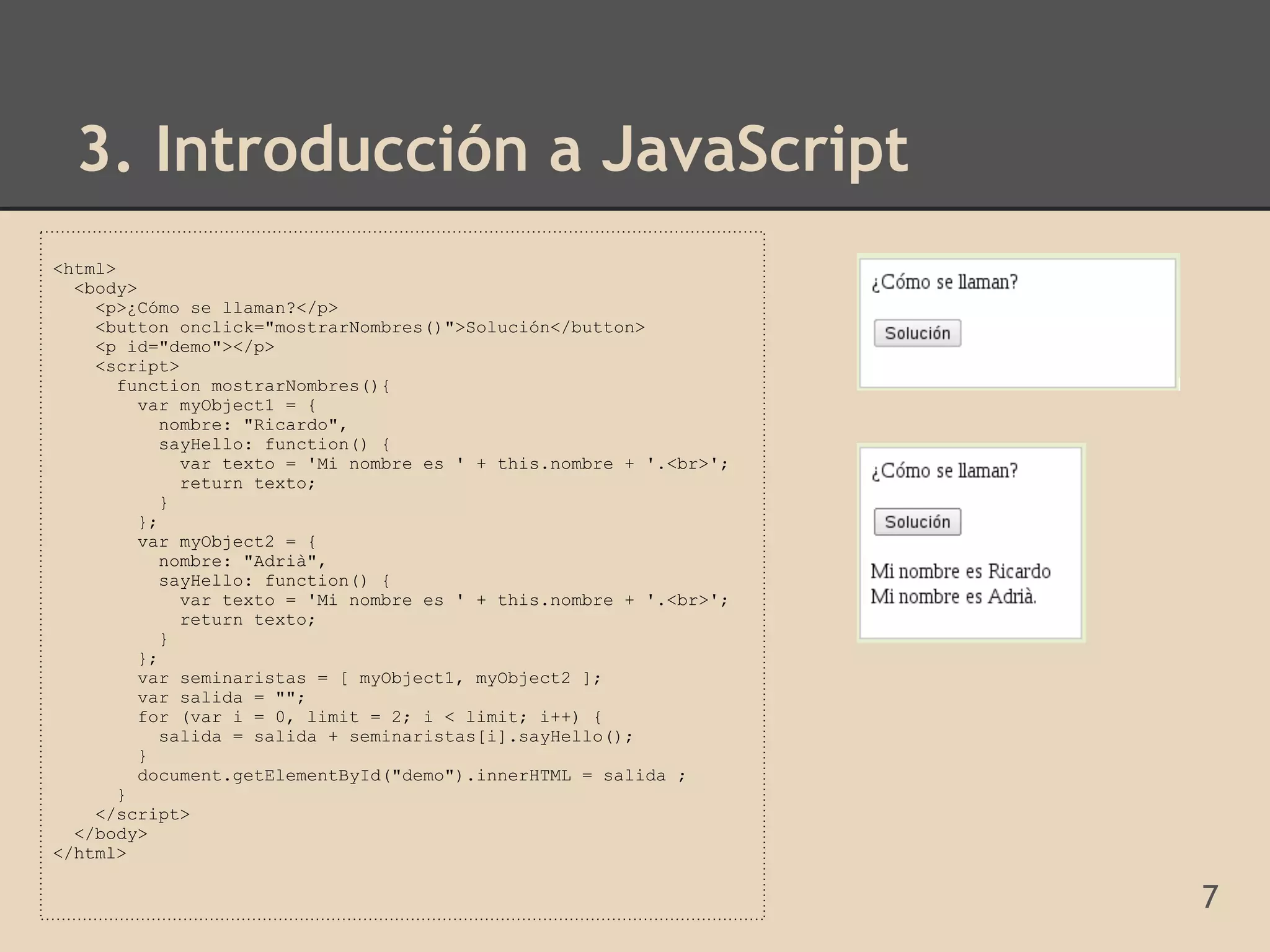Click the opening <script> tag line
The image size is (1270, 952).
[x=137, y=366]
